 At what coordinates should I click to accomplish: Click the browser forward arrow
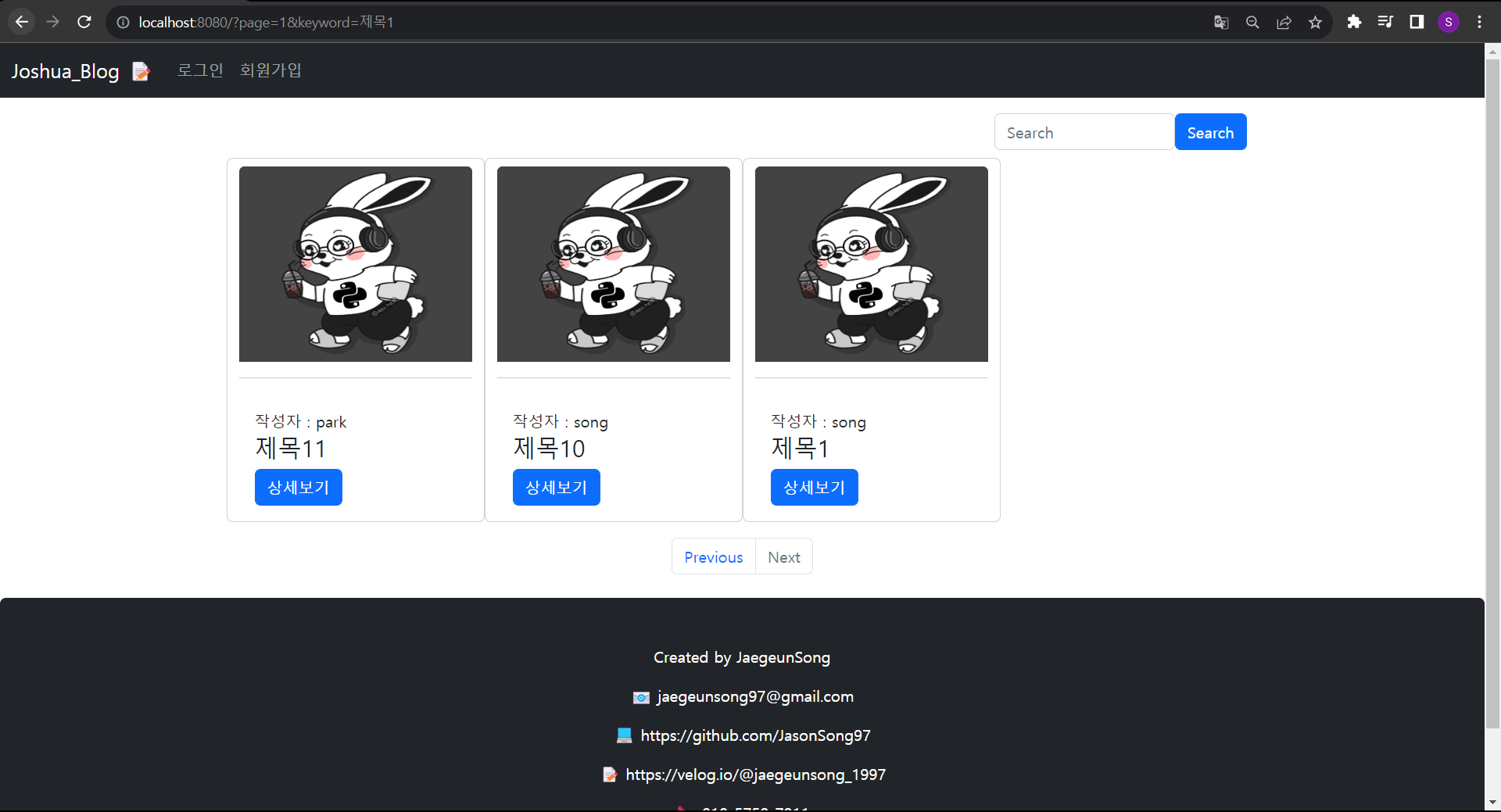[53, 22]
